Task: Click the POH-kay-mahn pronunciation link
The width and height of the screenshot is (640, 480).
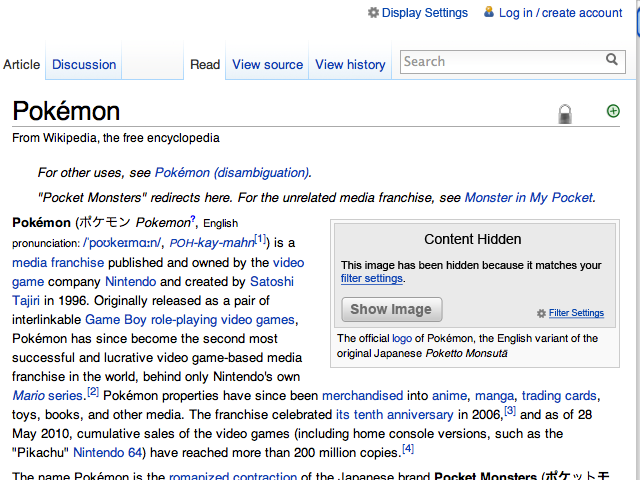Action: click(x=212, y=243)
